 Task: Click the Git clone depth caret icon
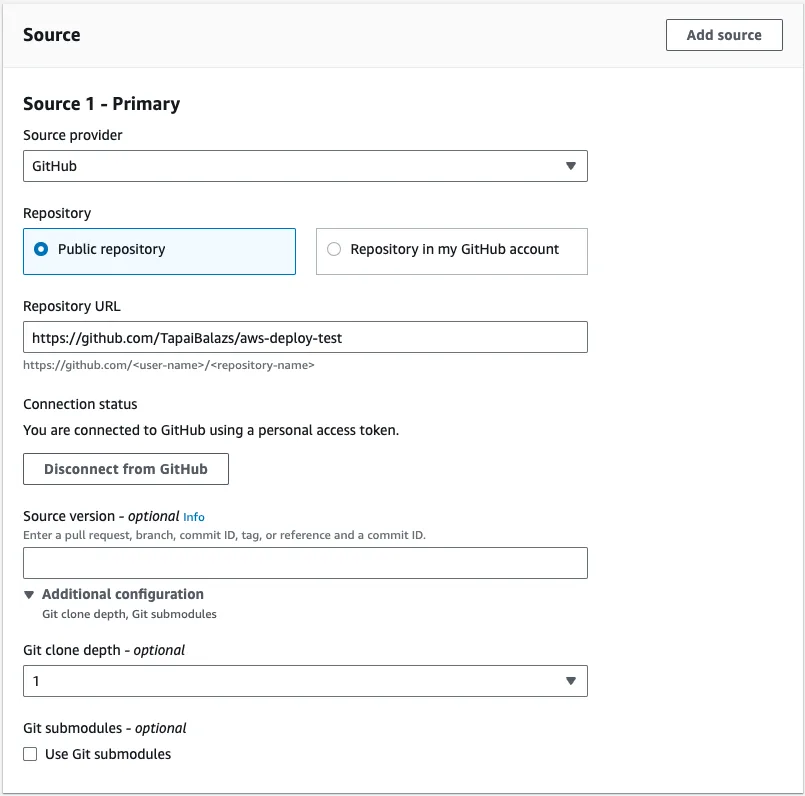click(573, 680)
